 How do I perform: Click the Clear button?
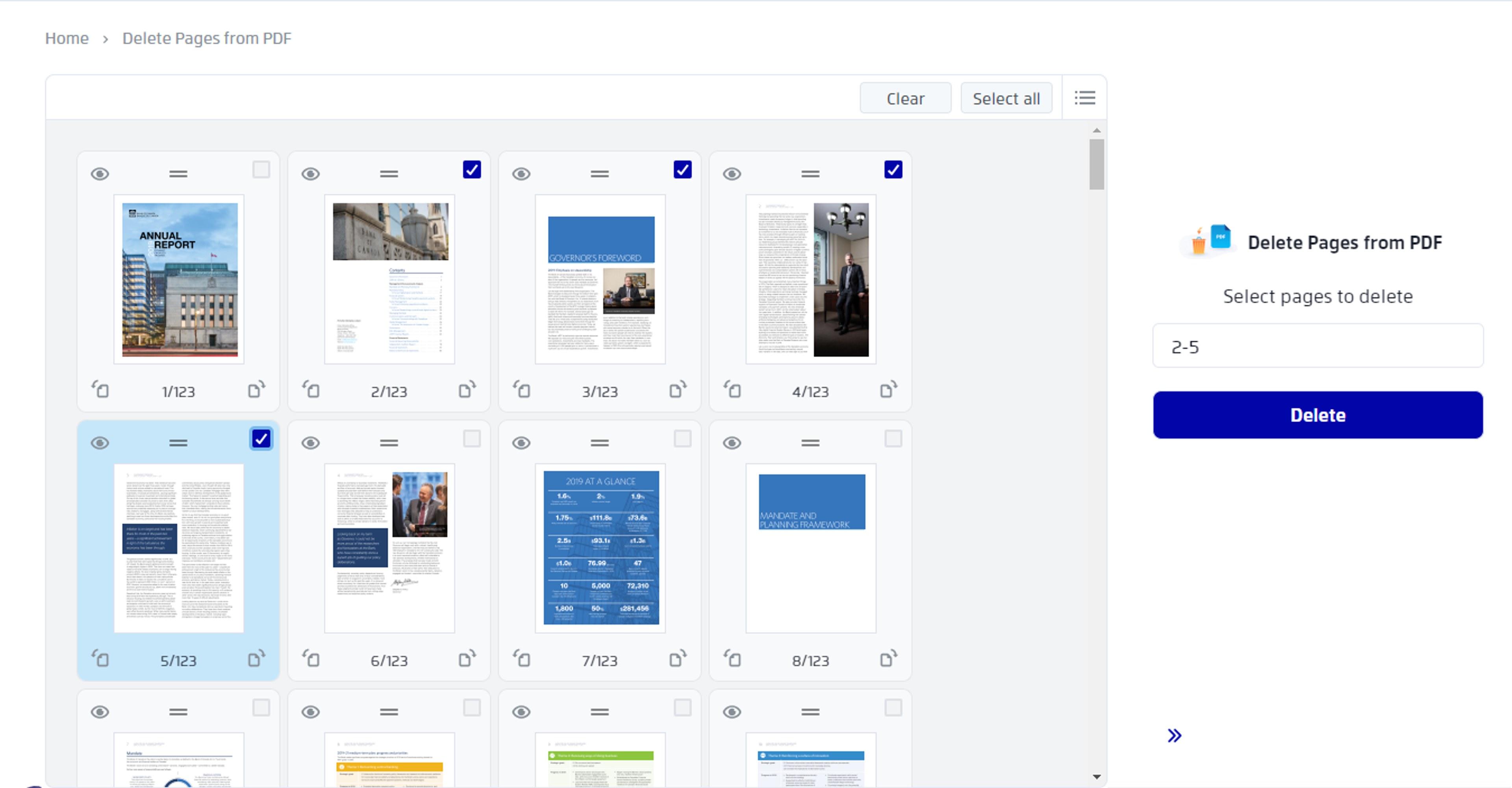(906, 98)
